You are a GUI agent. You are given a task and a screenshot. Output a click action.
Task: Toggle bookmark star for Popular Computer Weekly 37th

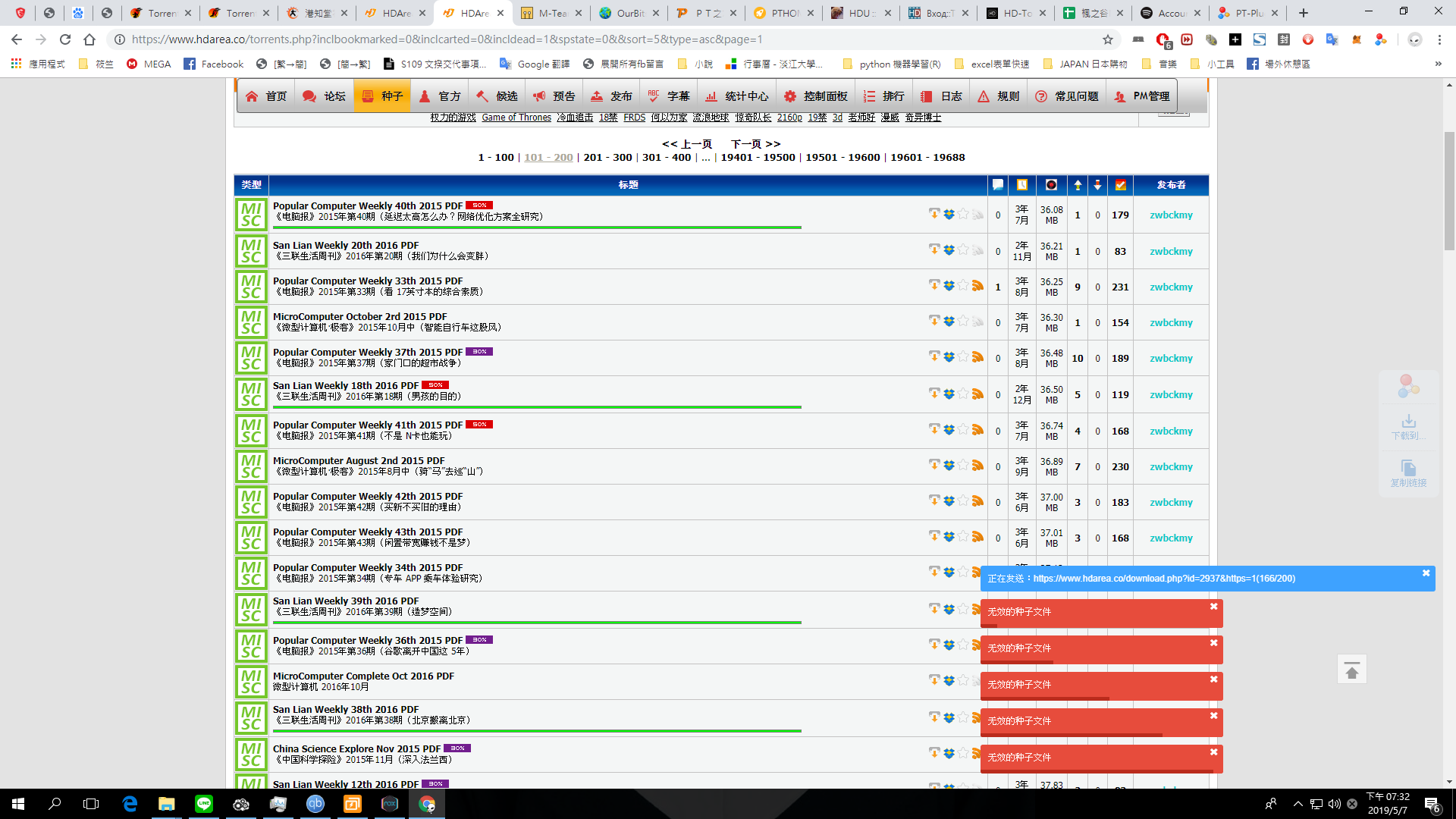click(x=963, y=356)
